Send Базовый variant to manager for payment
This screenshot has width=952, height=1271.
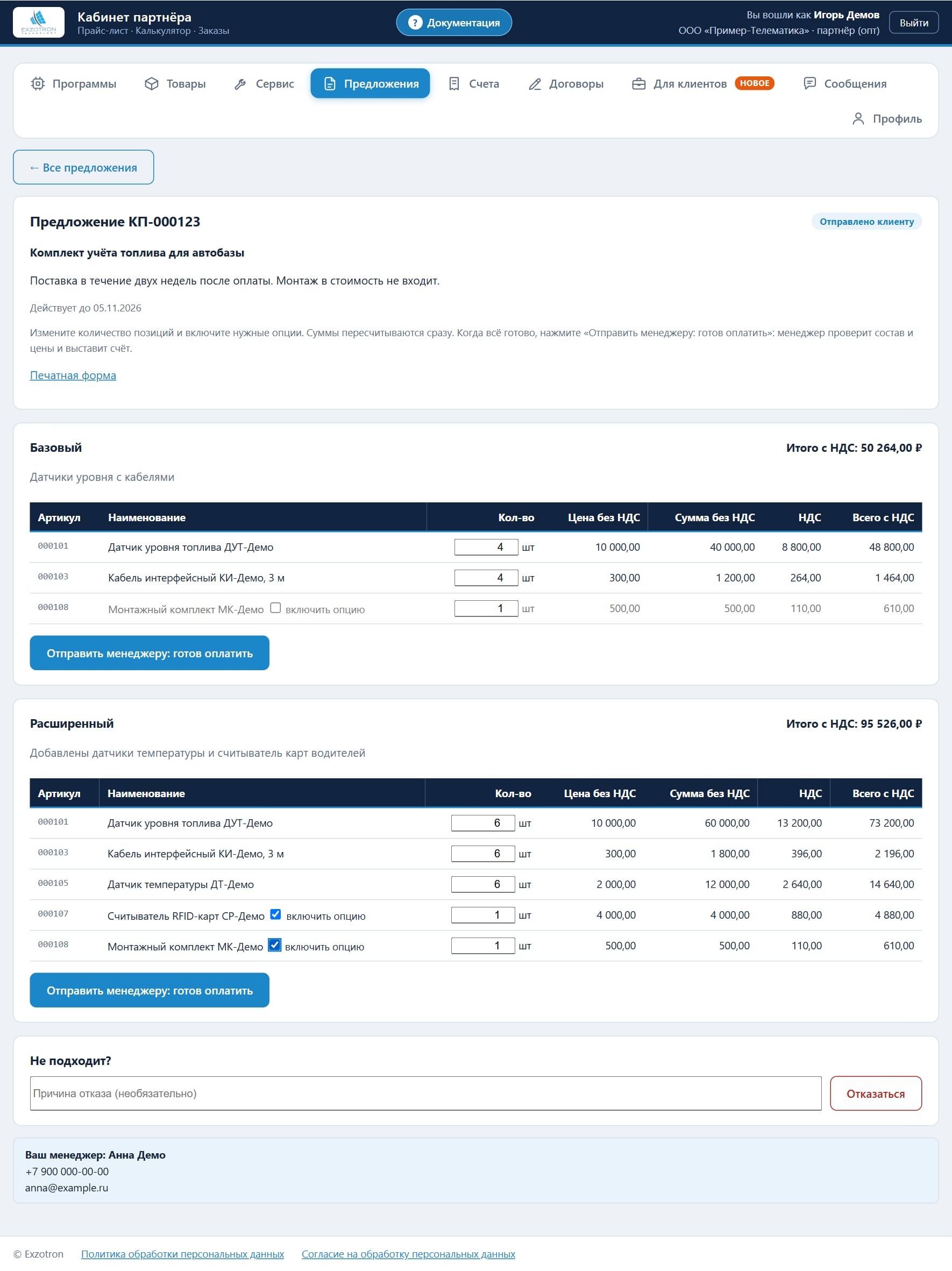click(150, 653)
